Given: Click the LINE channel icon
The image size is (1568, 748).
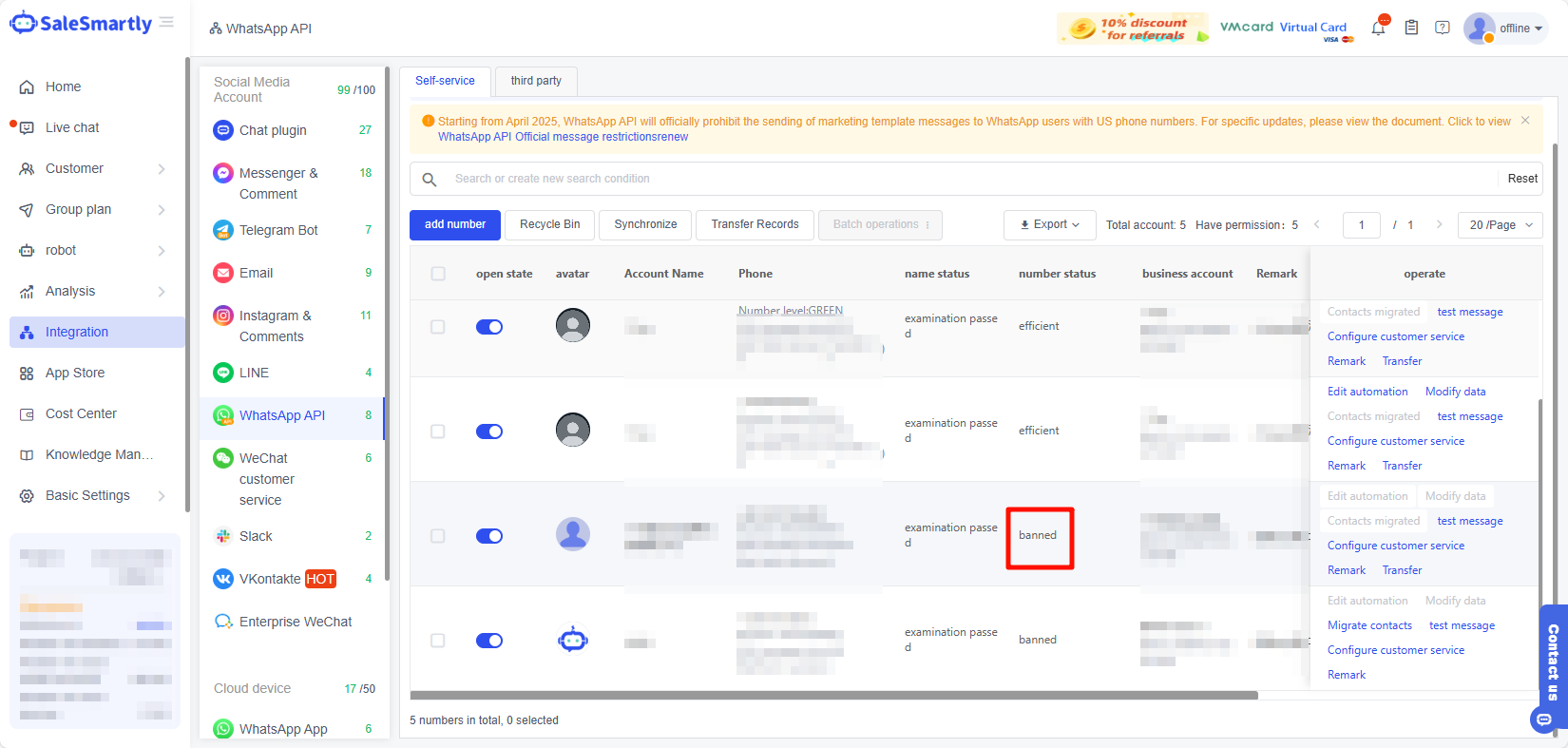Looking at the screenshot, I should point(223,373).
